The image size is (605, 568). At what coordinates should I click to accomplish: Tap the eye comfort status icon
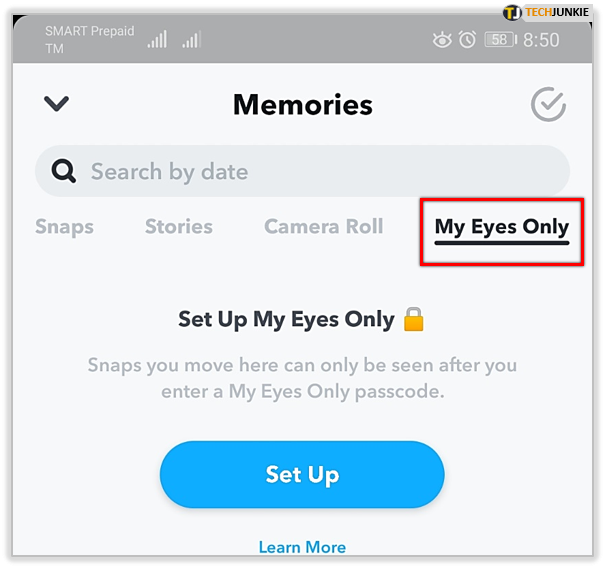point(442,40)
